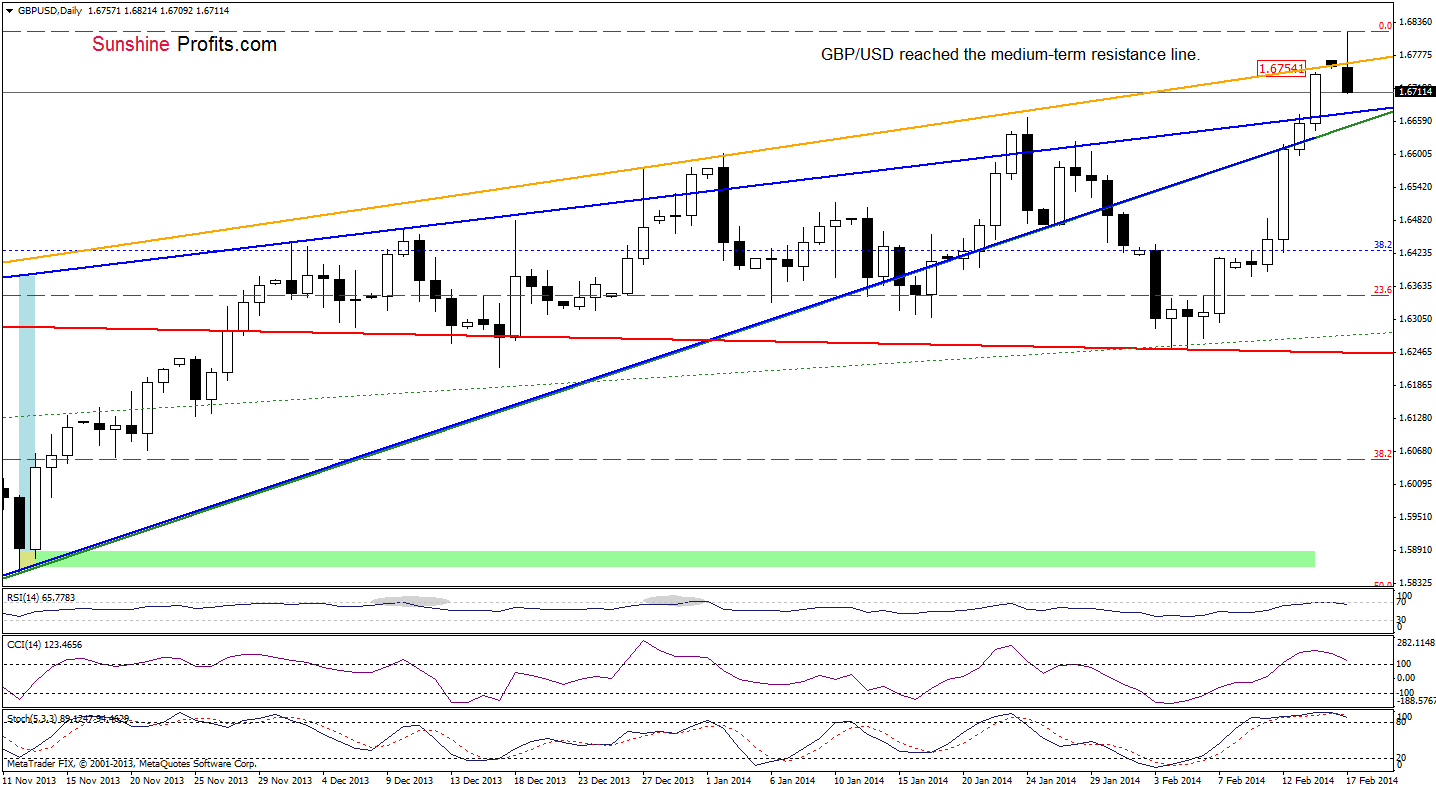Click the 29 Nov 2013 date label
This screenshot has width=1436, height=789.
click(x=286, y=779)
